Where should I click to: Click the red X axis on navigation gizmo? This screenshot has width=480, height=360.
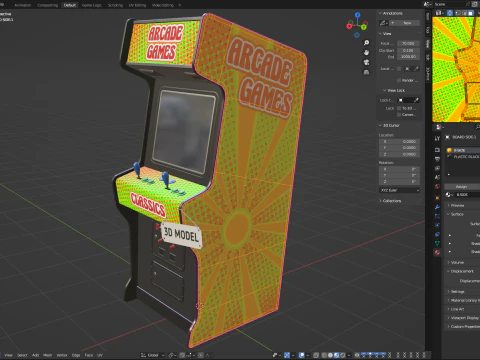(x=349, y=26)
